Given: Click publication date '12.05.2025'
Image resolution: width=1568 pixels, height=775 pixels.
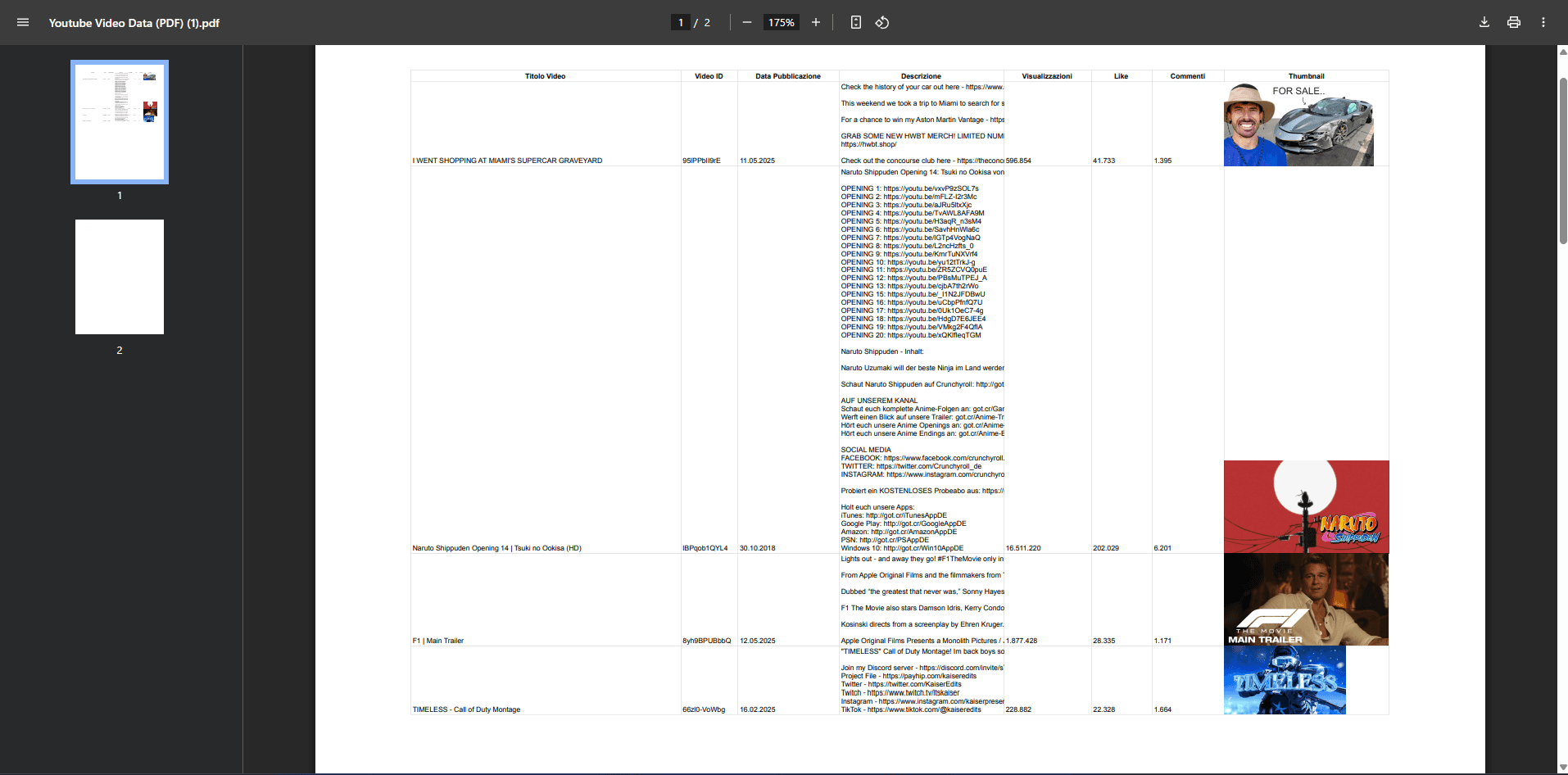Looking at the screenshot, I should pyautogui.click(x=757, y=641).
